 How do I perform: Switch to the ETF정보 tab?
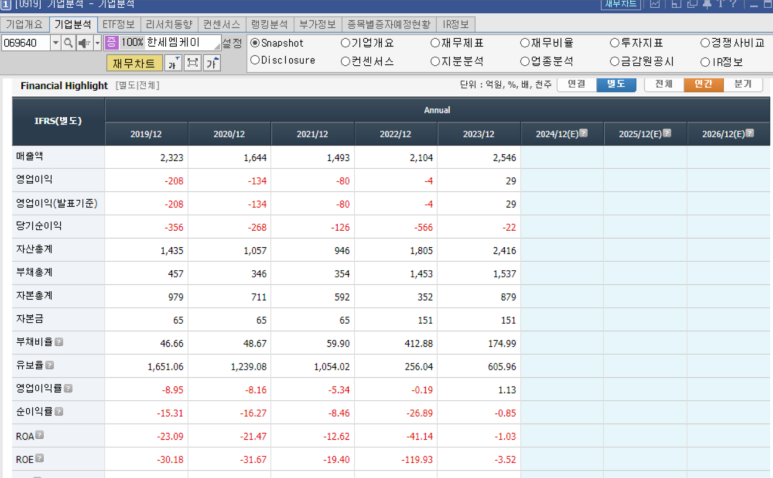pos(118,24)
